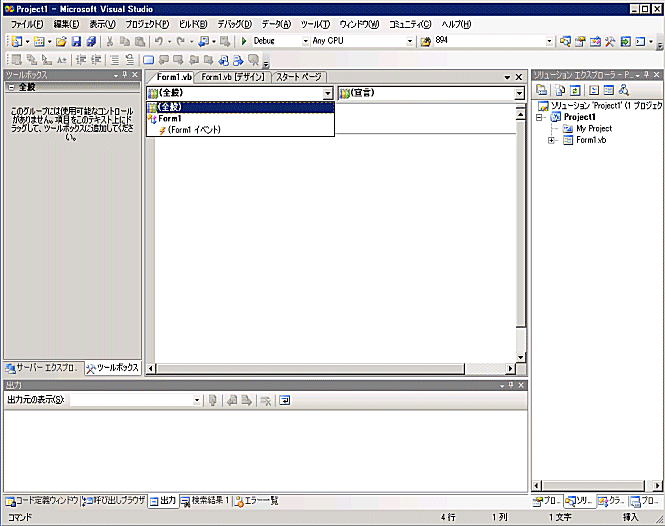This screenshot has width=665, height=526.
Task: Open the (宣言) method name dropdown
Action: click(x=520, y=93)
